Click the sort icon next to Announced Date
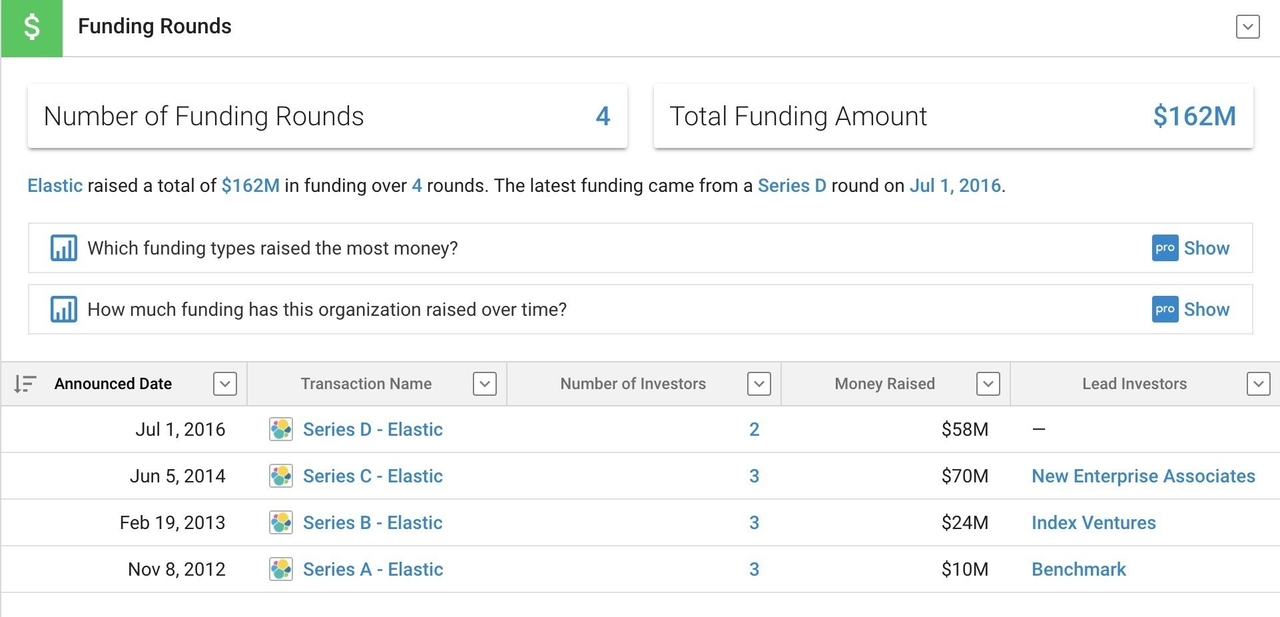This screenshot has height=617, width=1280. (x=25, y=384)
